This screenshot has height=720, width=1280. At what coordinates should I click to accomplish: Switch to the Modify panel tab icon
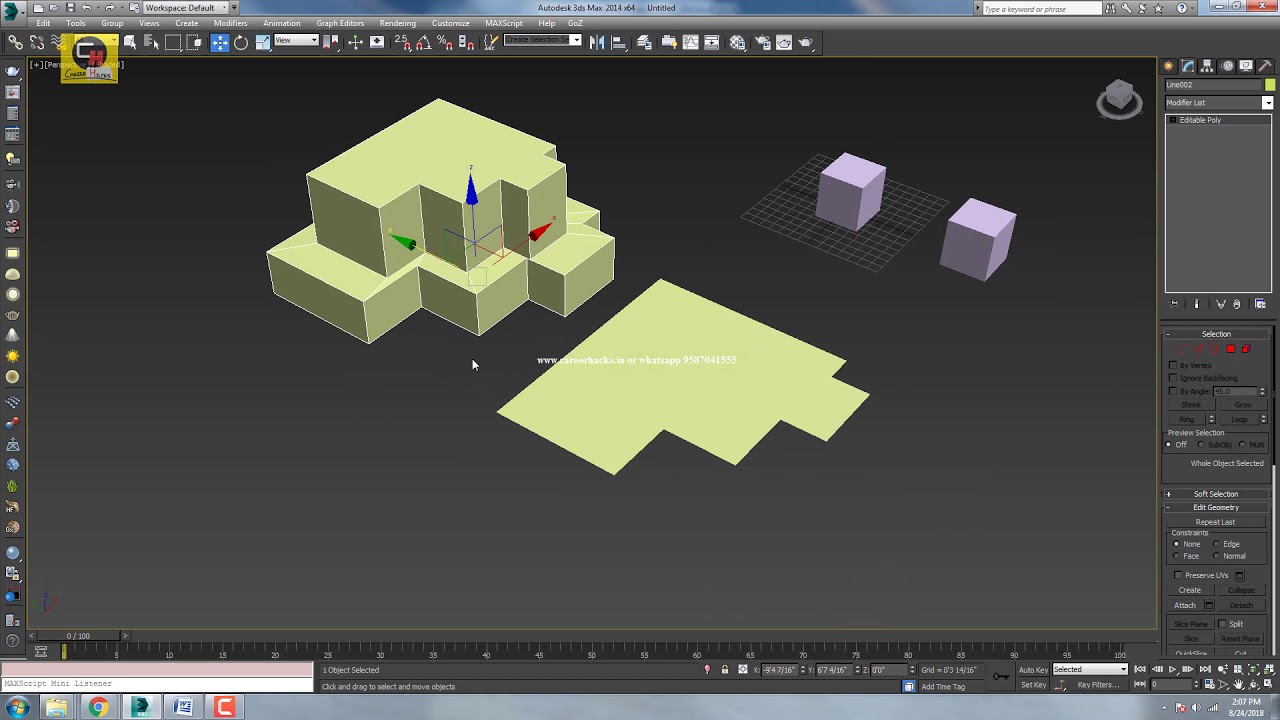click(x=1188, y=66)
